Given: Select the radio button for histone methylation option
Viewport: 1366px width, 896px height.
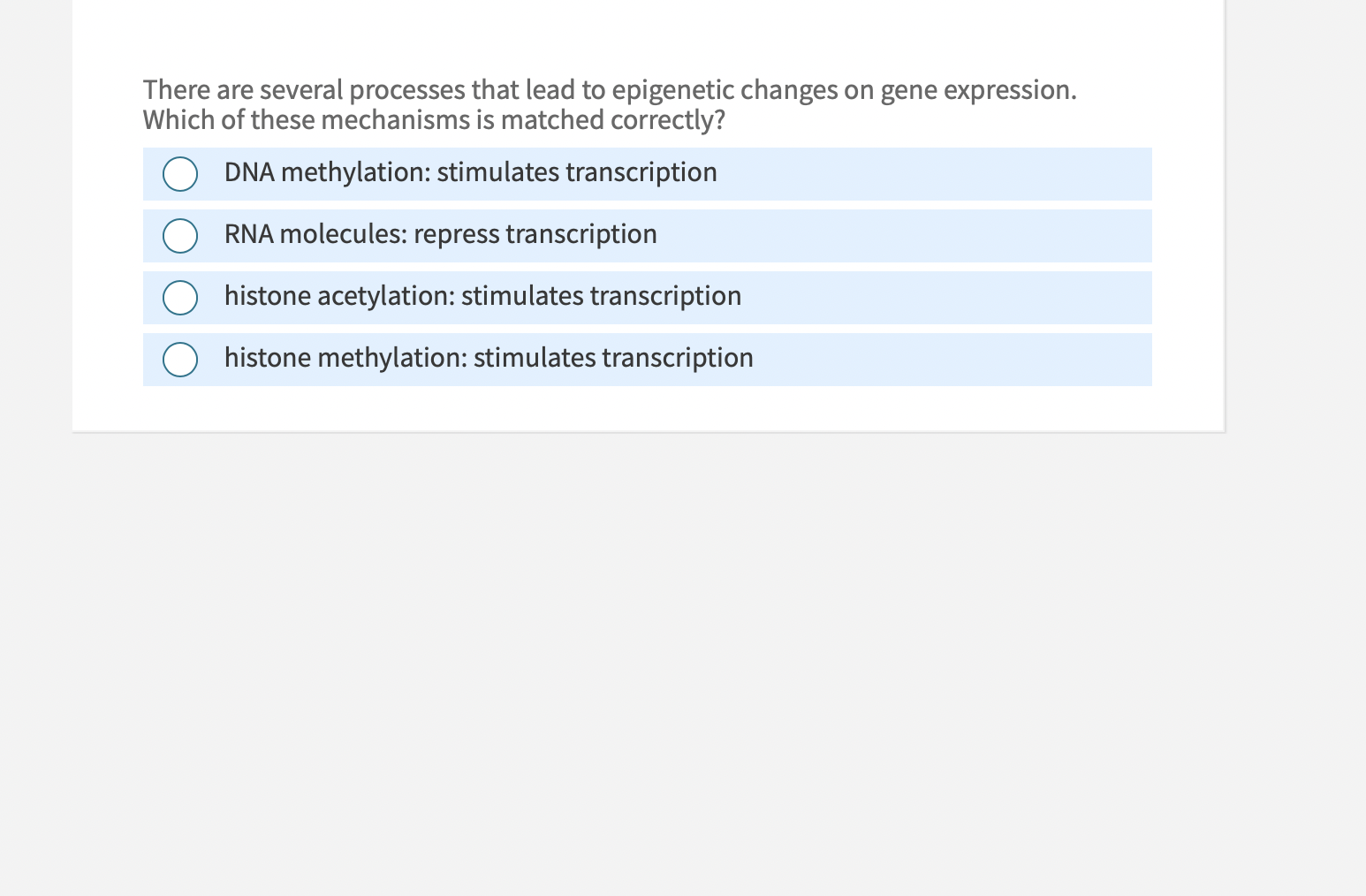Looking at the screenshot, I should click(179, 360).
